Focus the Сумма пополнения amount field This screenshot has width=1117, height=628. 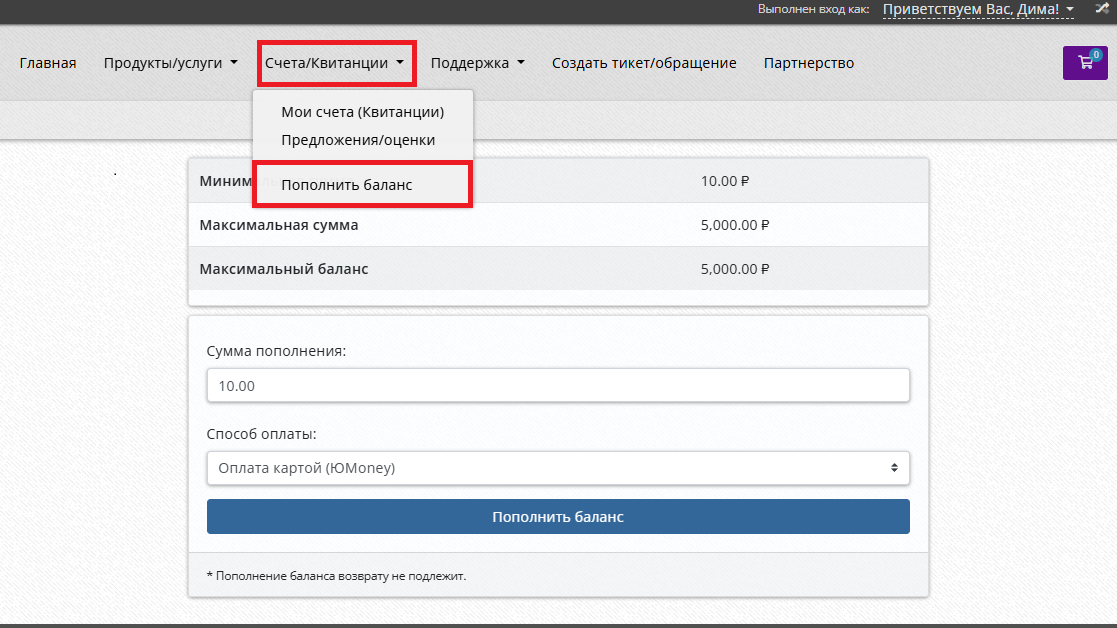558,385
